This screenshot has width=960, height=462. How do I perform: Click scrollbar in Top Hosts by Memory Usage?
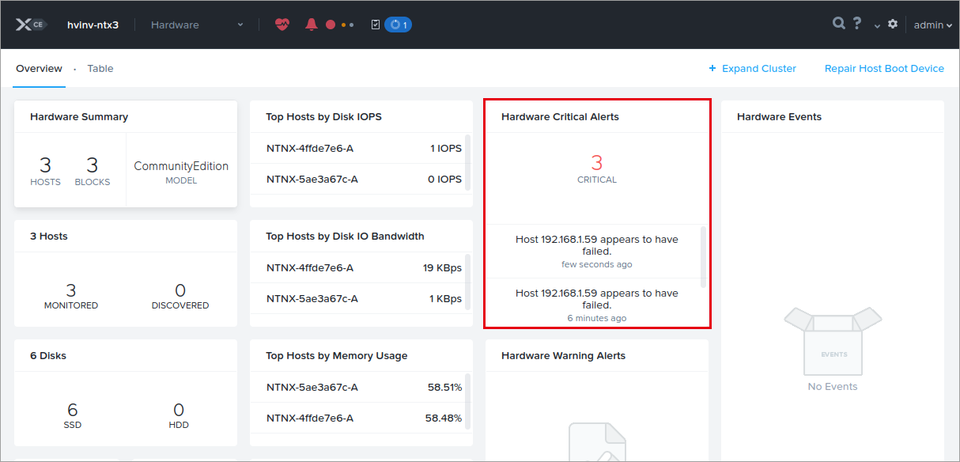pos(468,399)
